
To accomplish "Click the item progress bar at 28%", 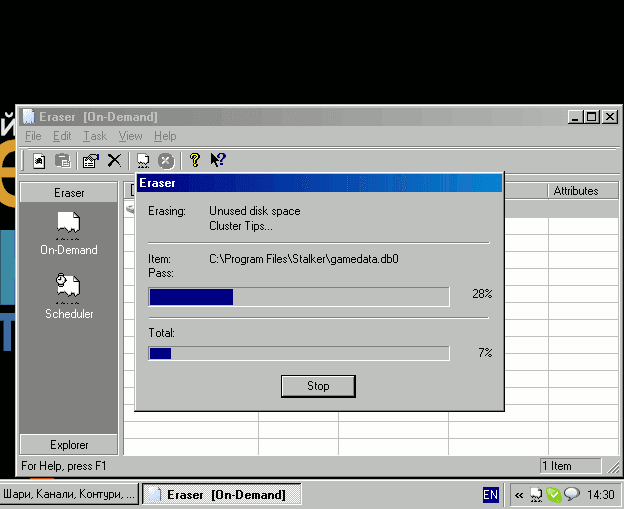I will point(299,297).
